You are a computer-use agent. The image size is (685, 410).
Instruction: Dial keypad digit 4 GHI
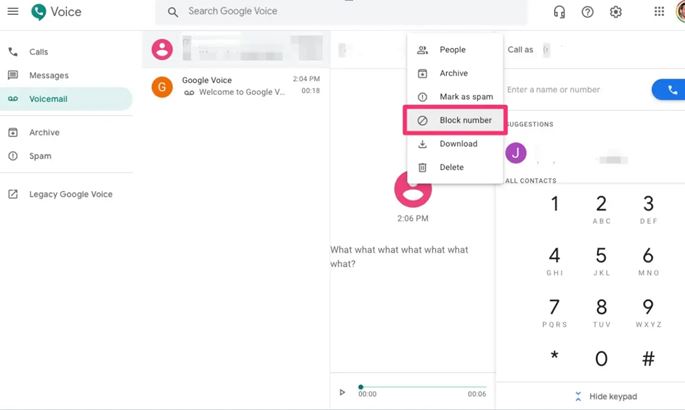(555, 261)
